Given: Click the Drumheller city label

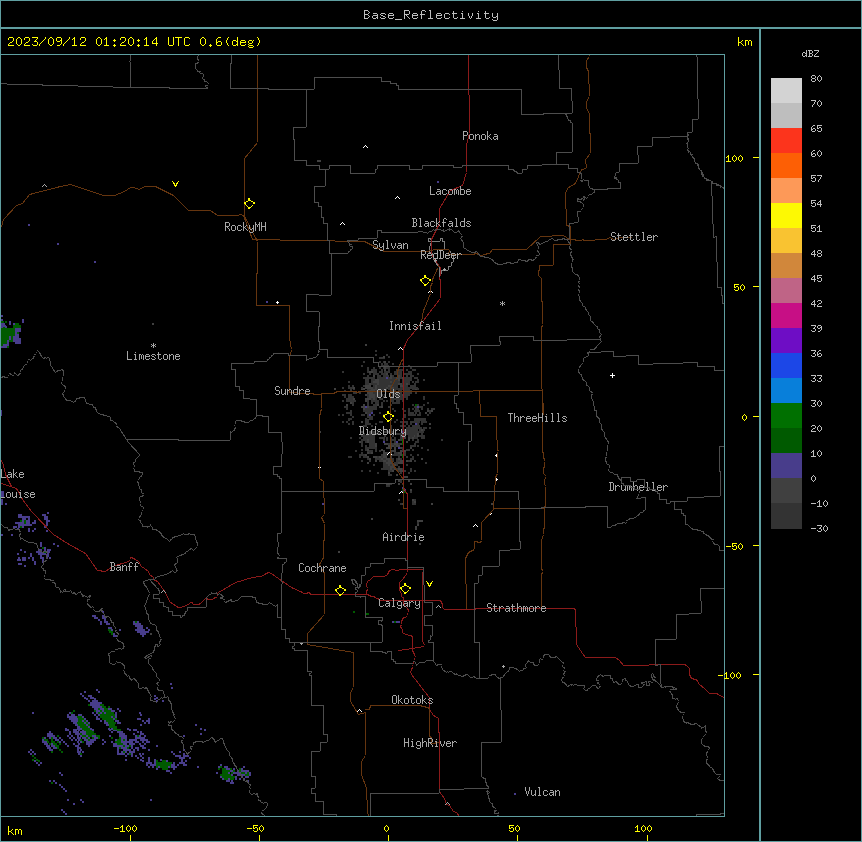Looking at the screenshot, I should [638, 487].
